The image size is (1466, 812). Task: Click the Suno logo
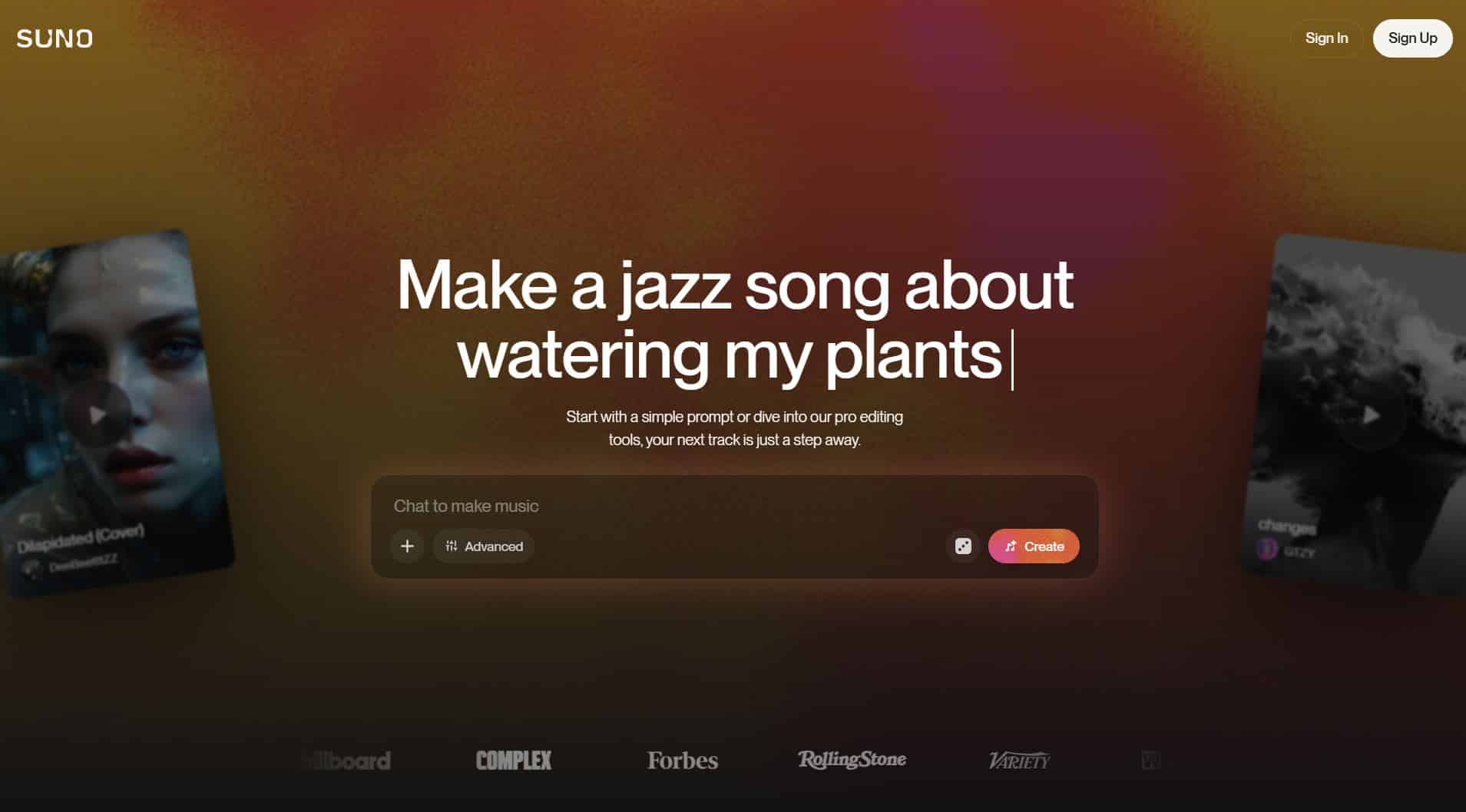55,38
